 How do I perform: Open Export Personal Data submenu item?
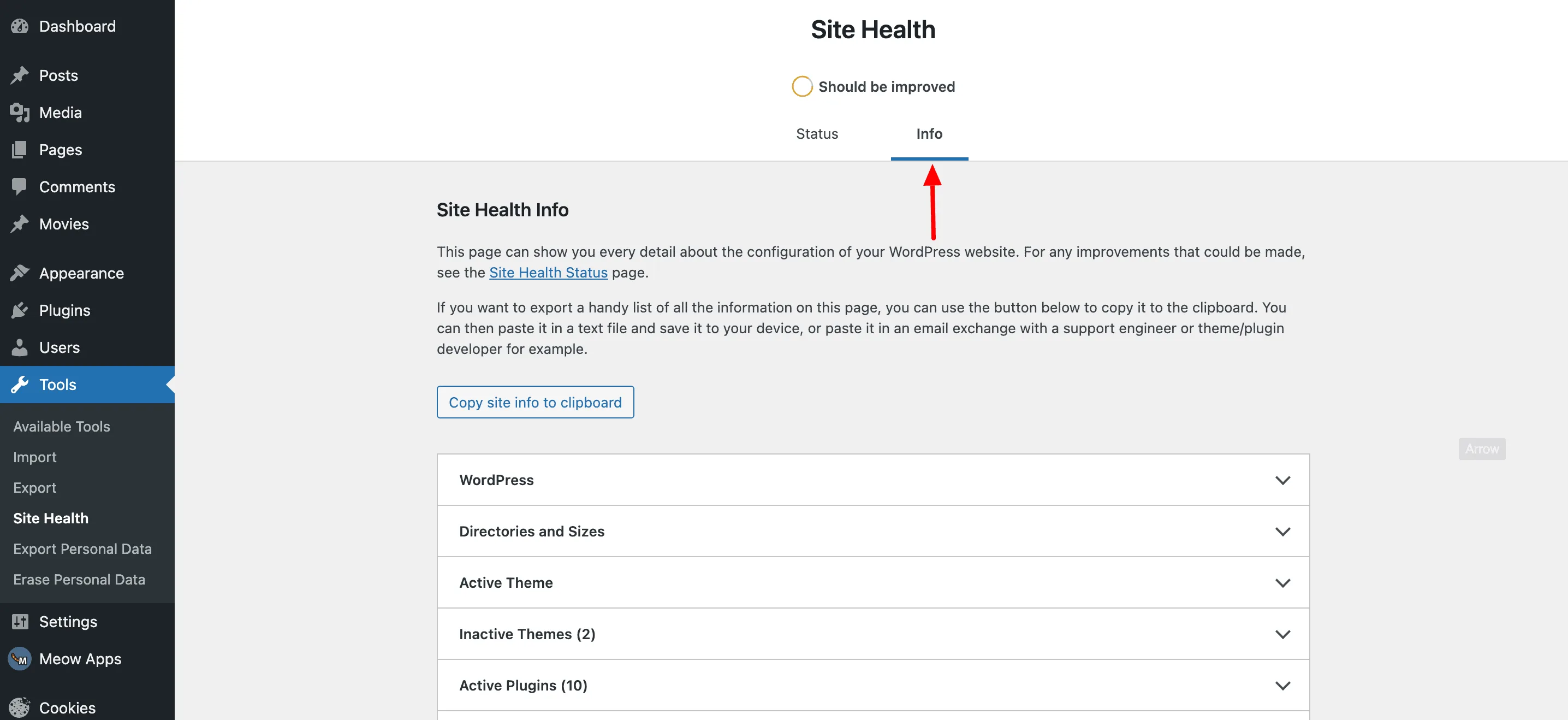pyautogui.click(x=82, y=549)
